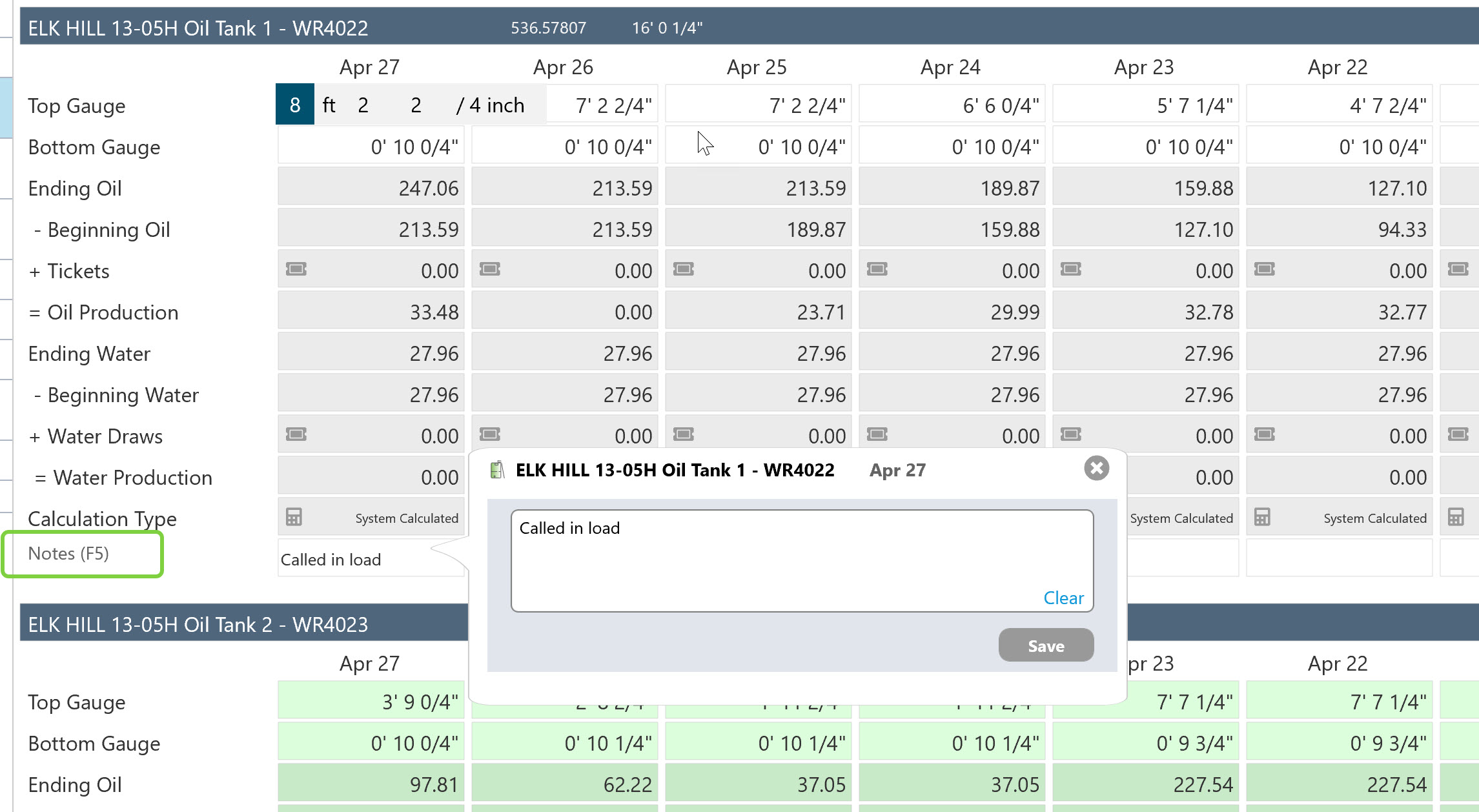The width and height of the screenshot is (1479, 812).
Task: Click the Apr 25 Bottom Gauge cell
Action: 759,147
